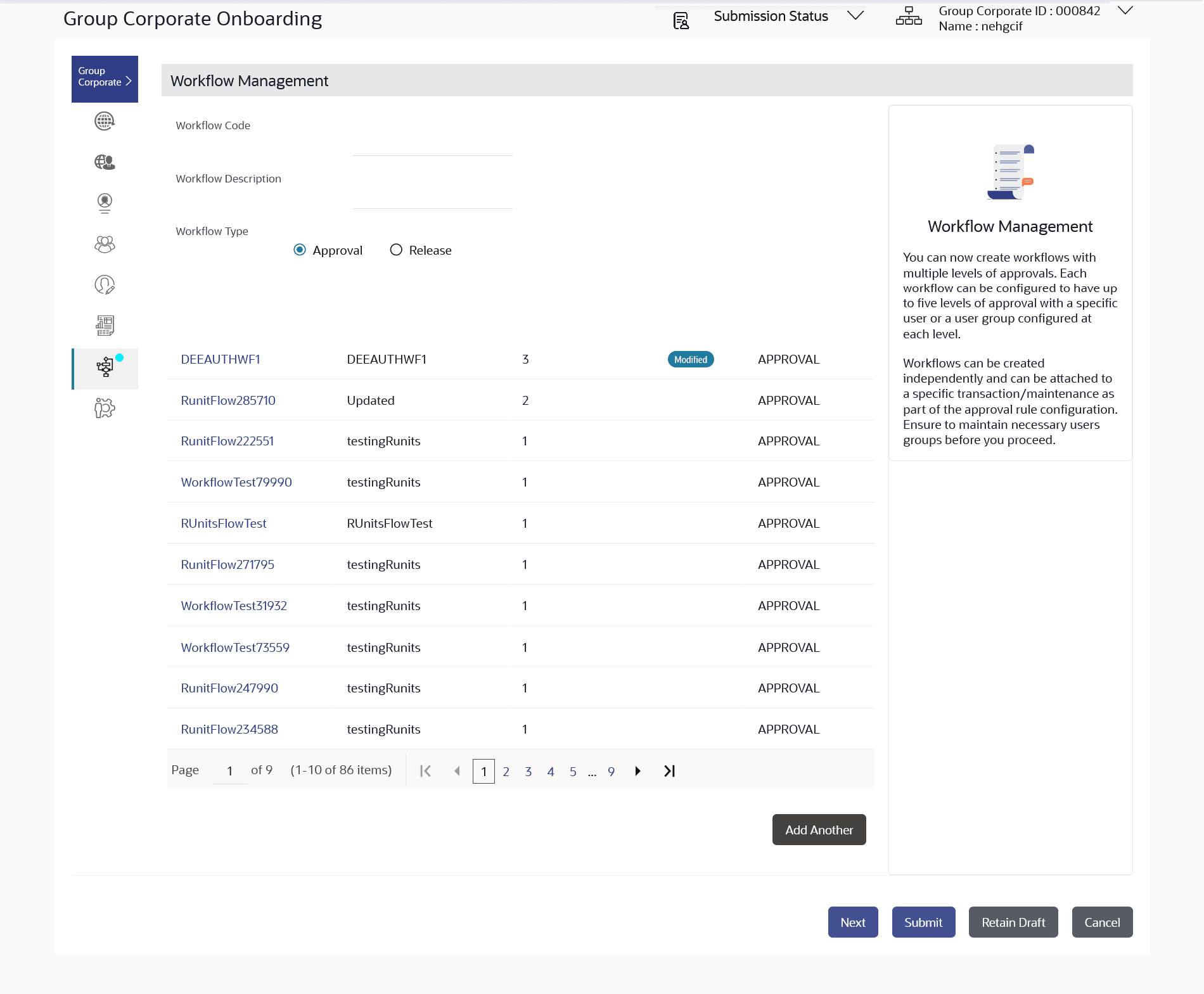Focus the Workflow Code input field
This screenshot has width=1204, height=994.
pos(432,144)
